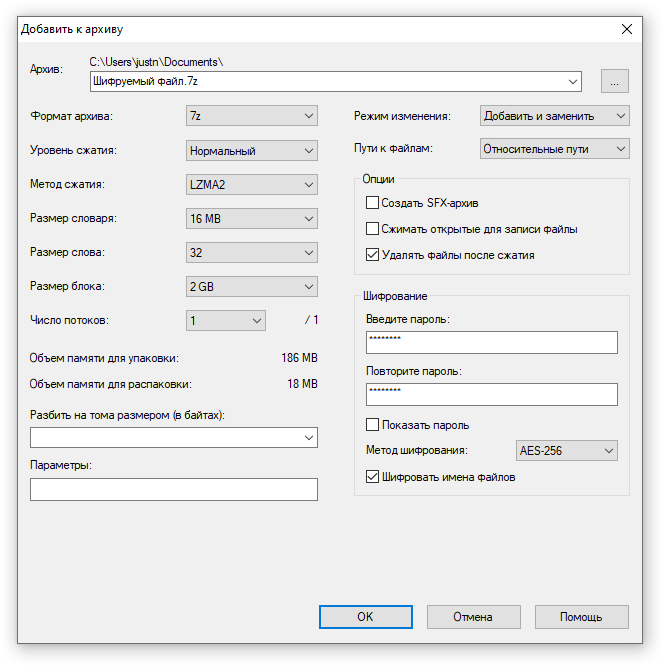Screen dimensions: 664x666
Task: Open the Формат архива dropdown
Action: coord(251,116)
